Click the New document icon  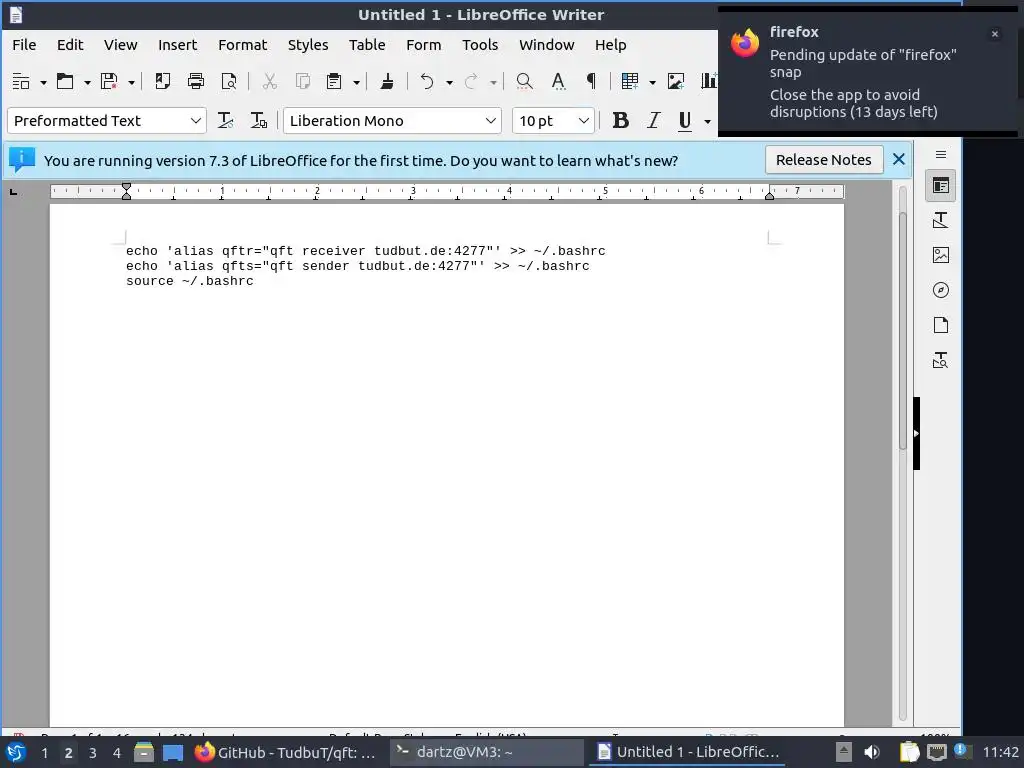(21, 82)
